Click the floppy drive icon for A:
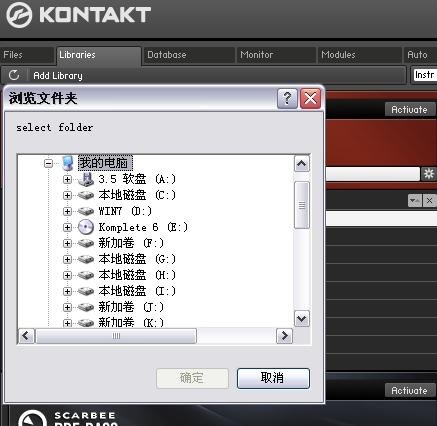The height and width of the screenshot is (426, 437). pos(86,179)
